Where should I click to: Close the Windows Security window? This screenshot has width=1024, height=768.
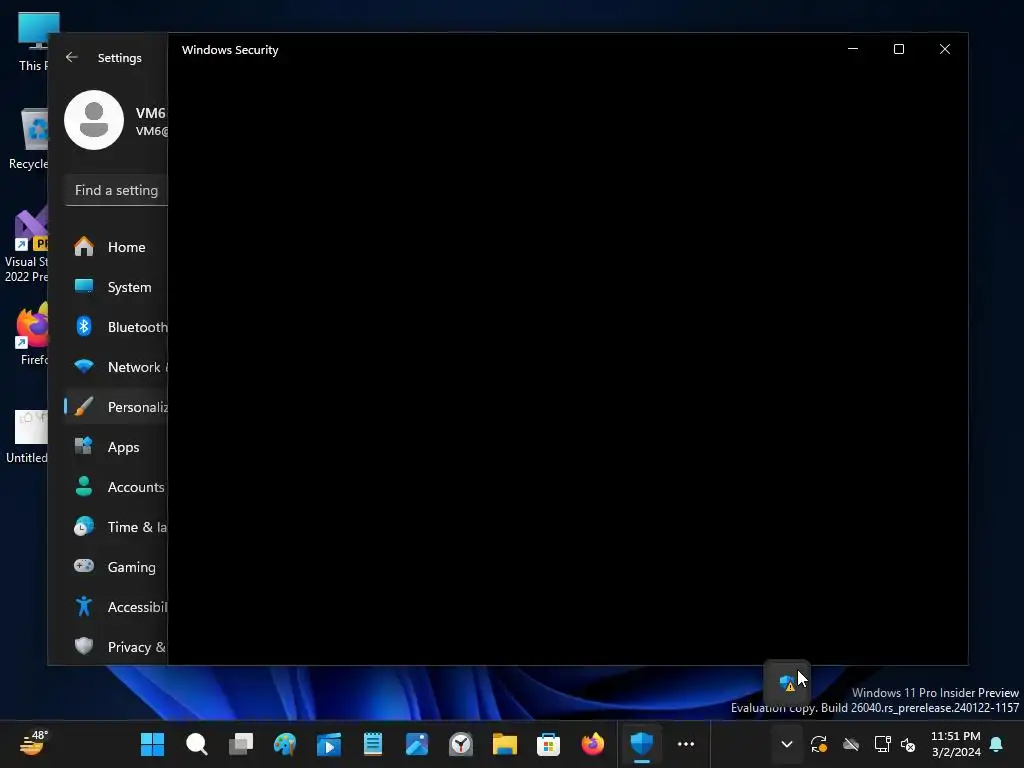pos(945,49)
